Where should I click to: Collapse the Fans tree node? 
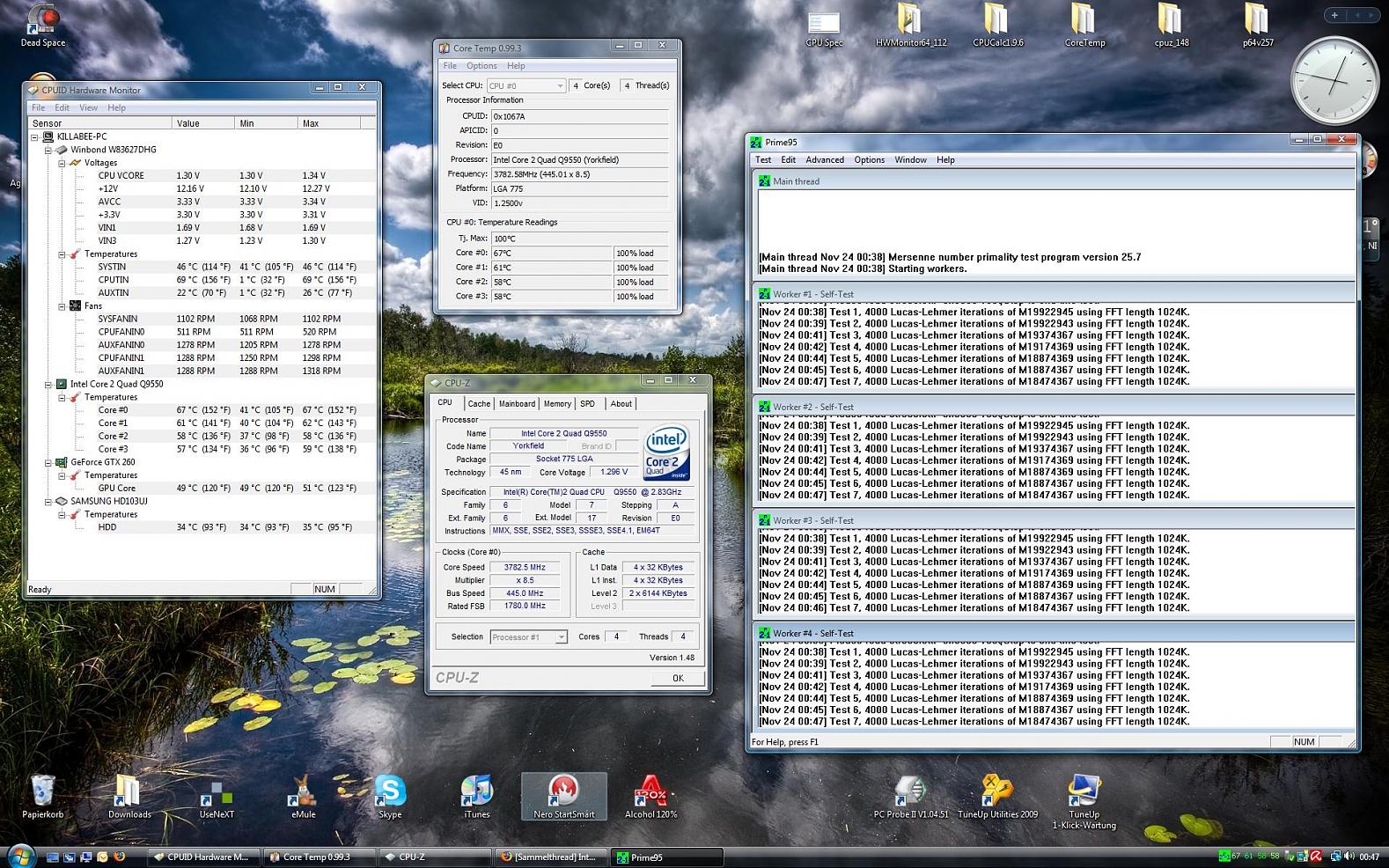coord(62,306)
